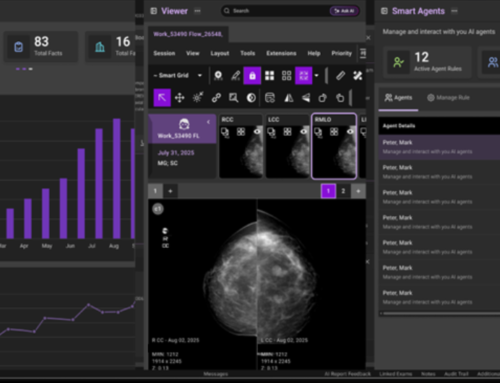Click the Viewer panel title icon
This screenshot has height=383, width=500.
tap(154, 11)
